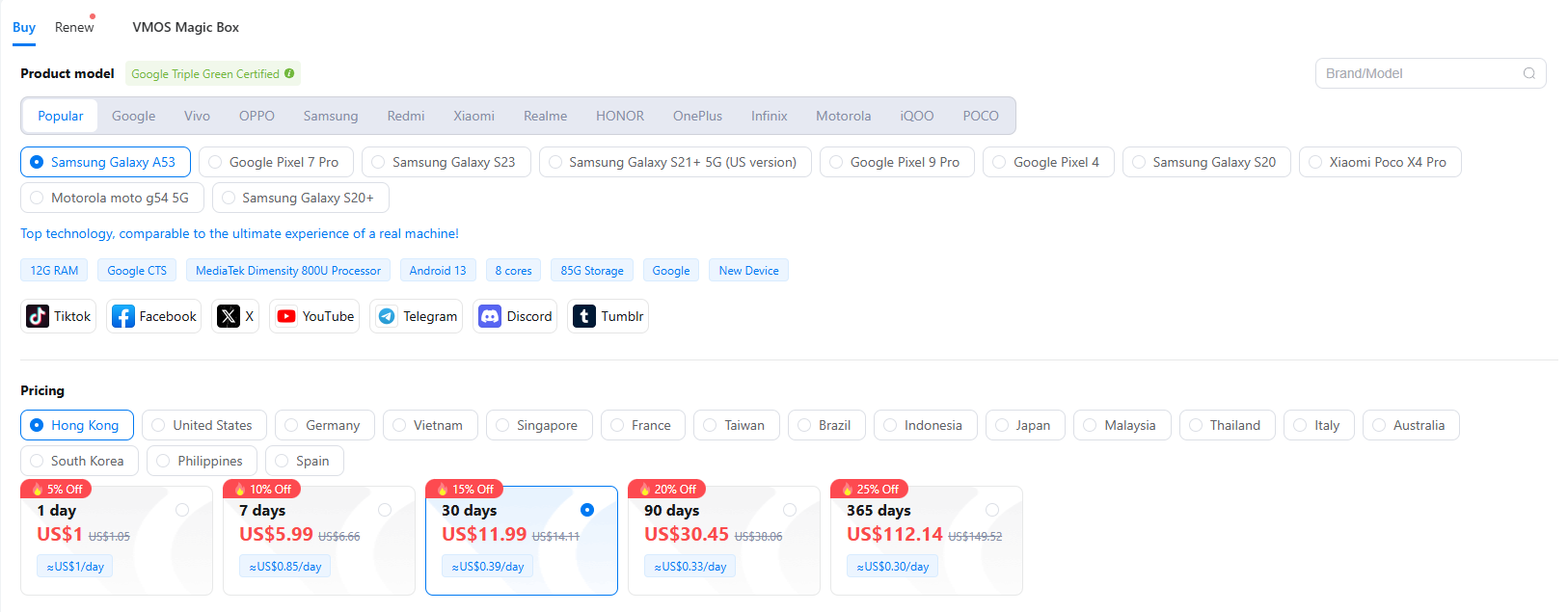Choose Japan region

point(1025,425)
